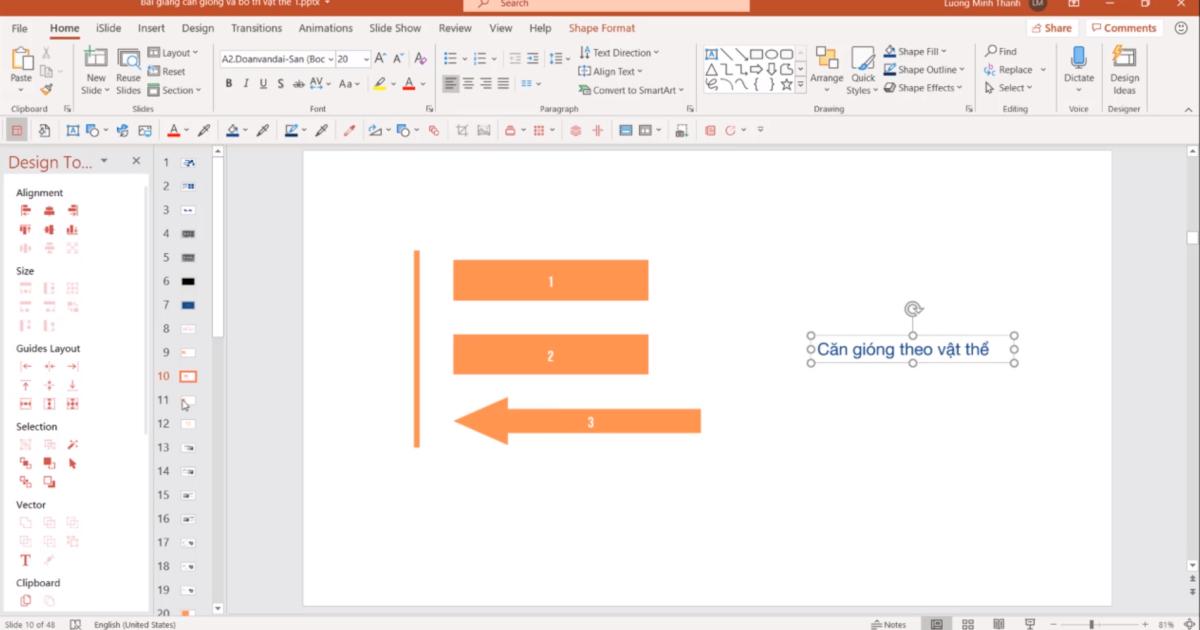
Task: Click Increase Font Size icon
Action: click(380, 59)
